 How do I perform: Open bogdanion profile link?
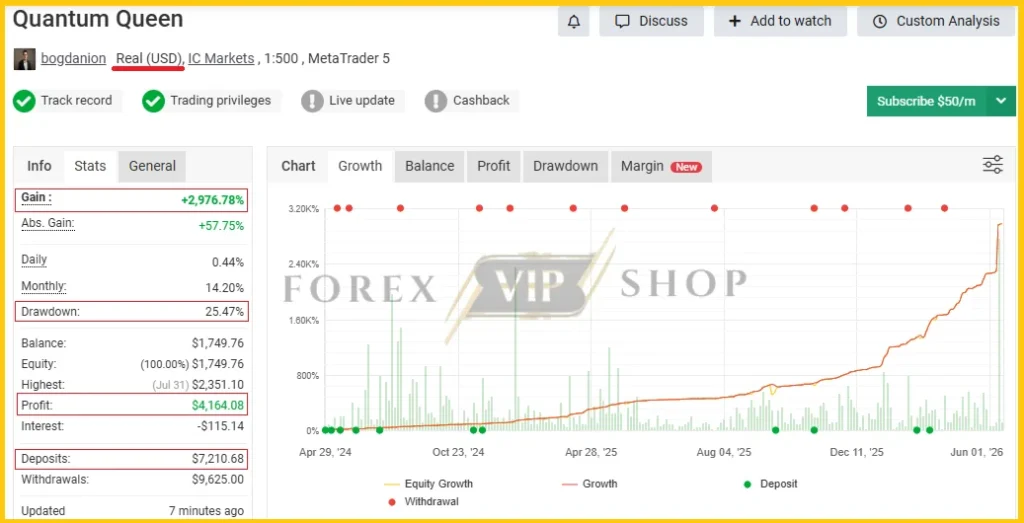click(73, 58)
